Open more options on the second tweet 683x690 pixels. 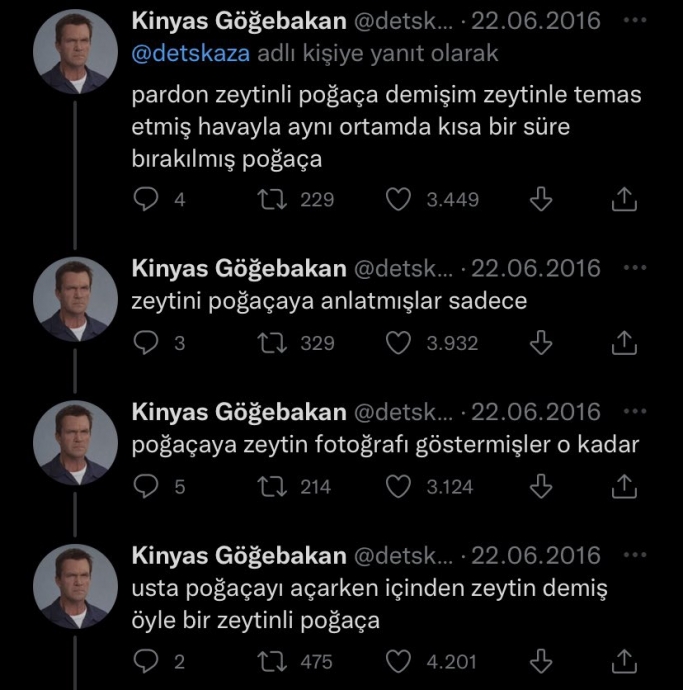coord(634,269)
